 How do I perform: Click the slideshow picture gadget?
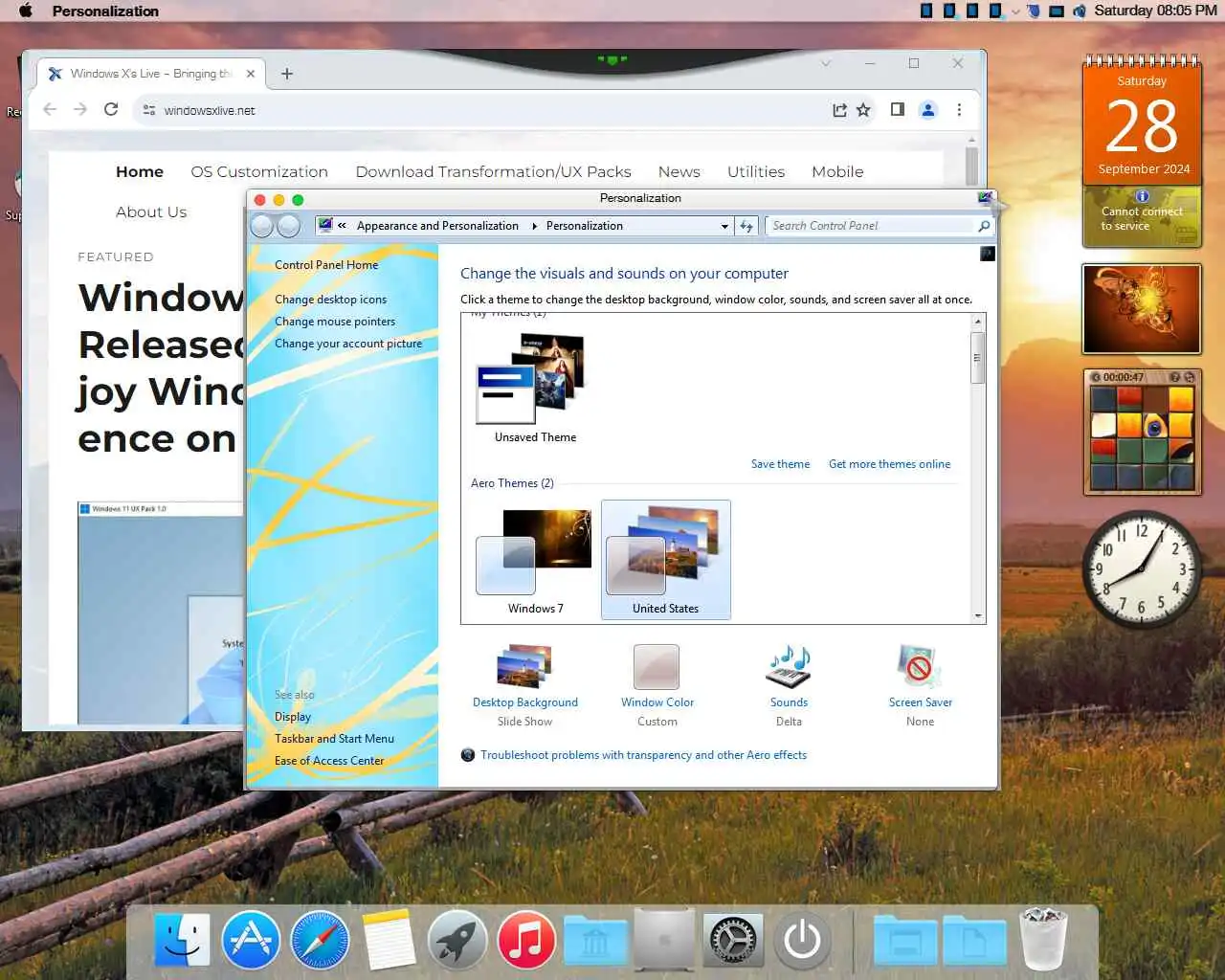pyautogui.click(x=1142, y=309)
